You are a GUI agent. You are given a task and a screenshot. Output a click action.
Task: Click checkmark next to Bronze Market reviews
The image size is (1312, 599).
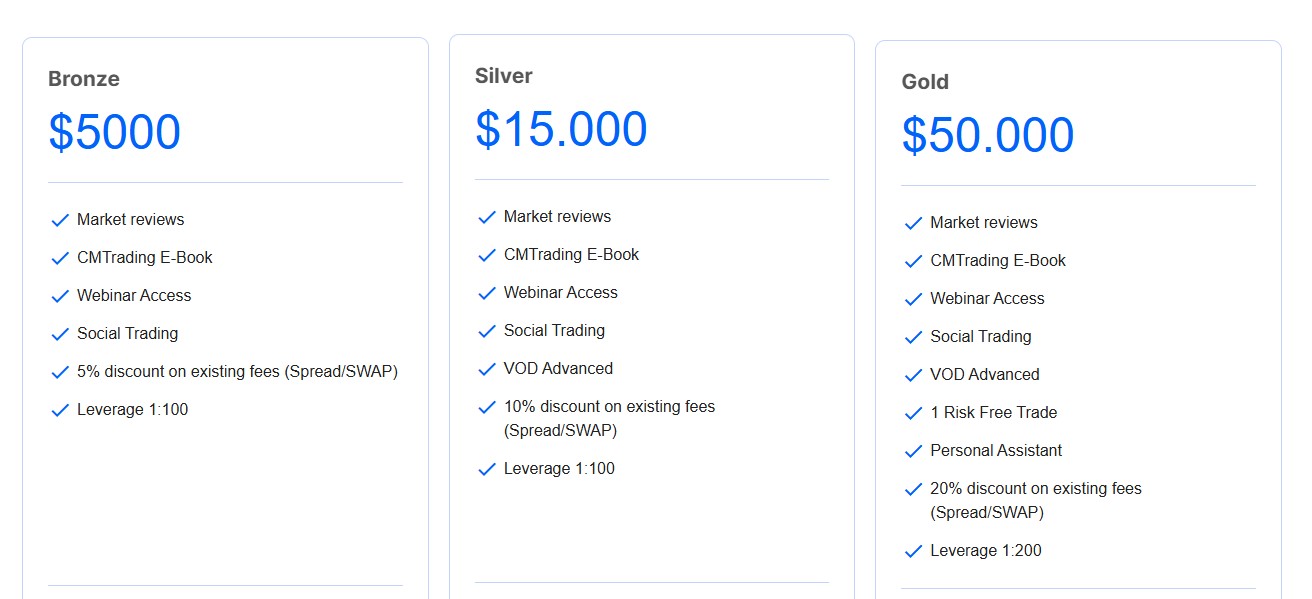(60, 220)
